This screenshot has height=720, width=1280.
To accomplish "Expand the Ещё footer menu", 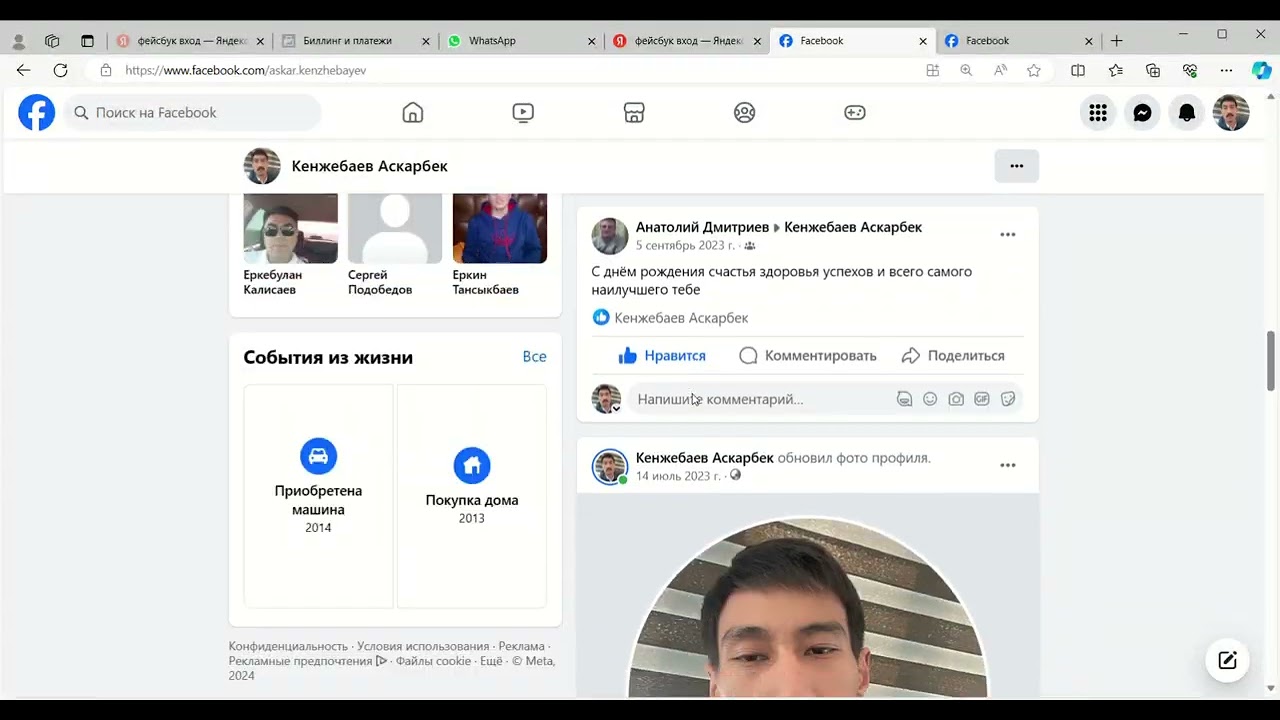I will pyautogui.click(x=491, y=661).
